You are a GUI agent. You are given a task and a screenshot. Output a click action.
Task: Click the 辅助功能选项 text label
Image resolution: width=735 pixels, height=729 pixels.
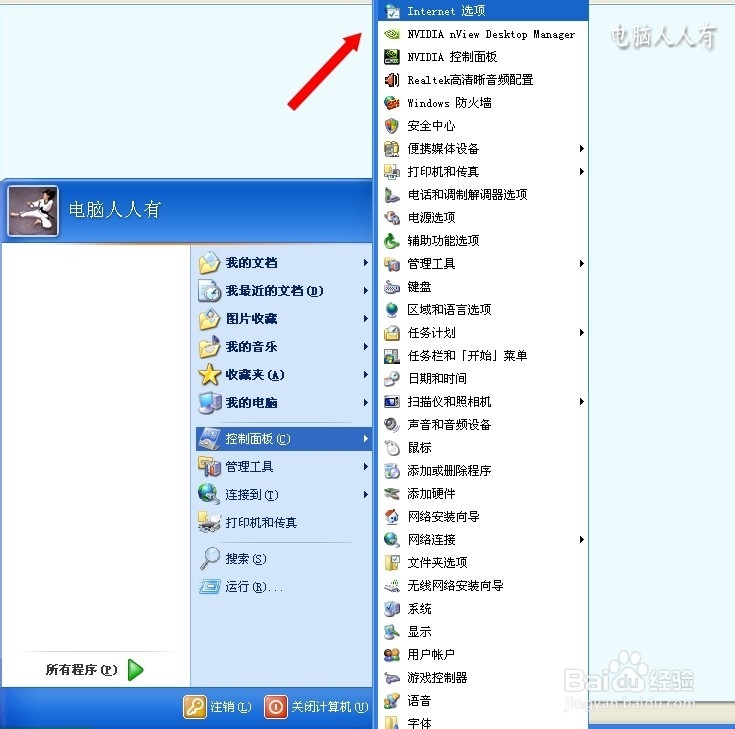443,240
